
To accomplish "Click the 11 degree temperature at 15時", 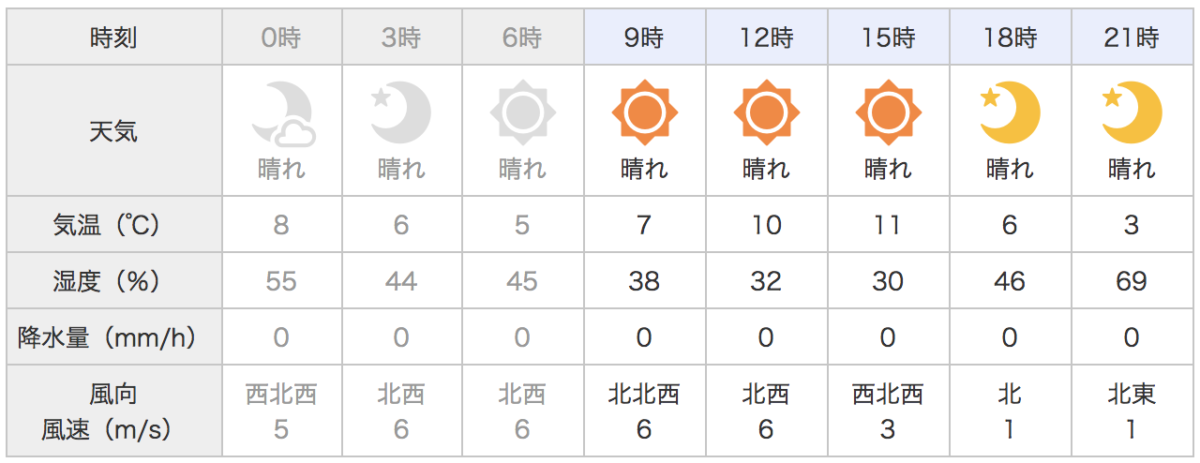I will (888, 225).
